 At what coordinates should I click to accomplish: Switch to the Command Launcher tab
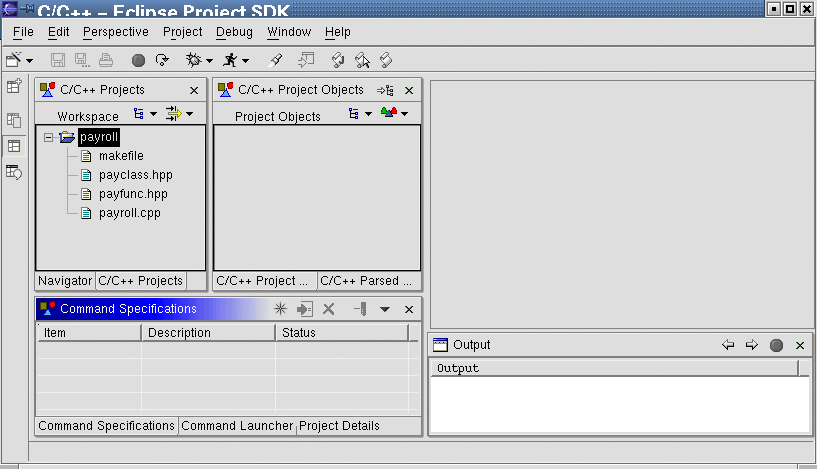237,426
